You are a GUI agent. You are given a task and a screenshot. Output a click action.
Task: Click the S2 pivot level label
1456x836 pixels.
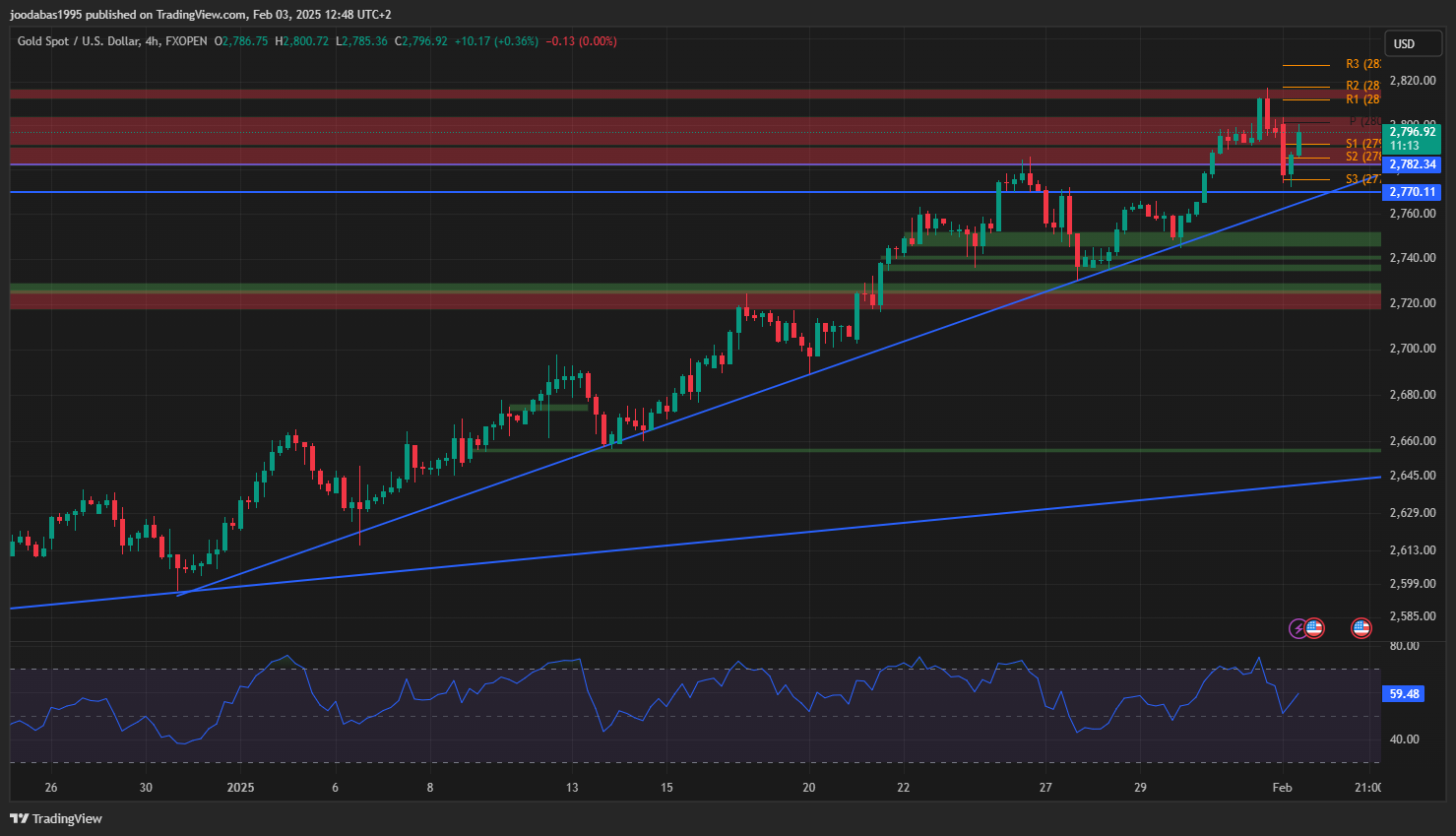[1362, 157]
